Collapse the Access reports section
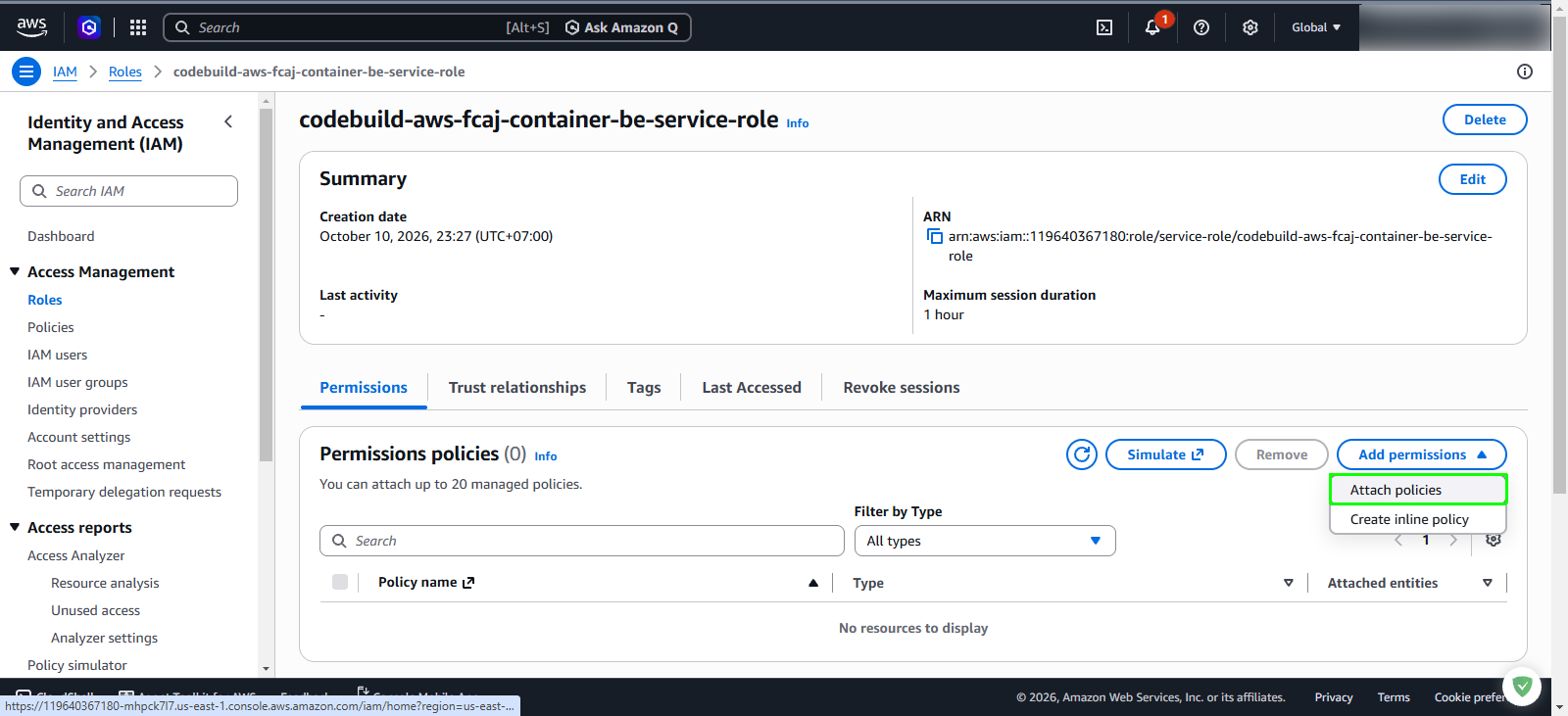Viewport: 1568px width, 716px height. click(x=15, y=527)
